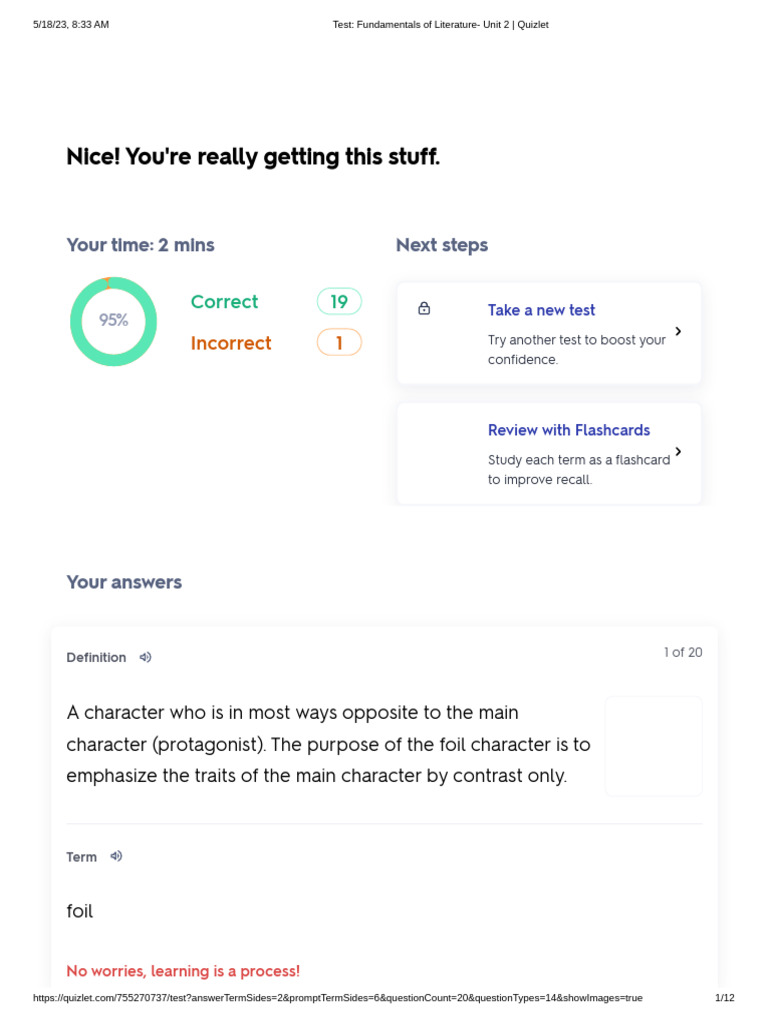The height and width of the screenshot is (1024, 768).
Task: Click the Review with Flashcards link
Action: pyautogui.click(x=568, y=430)
